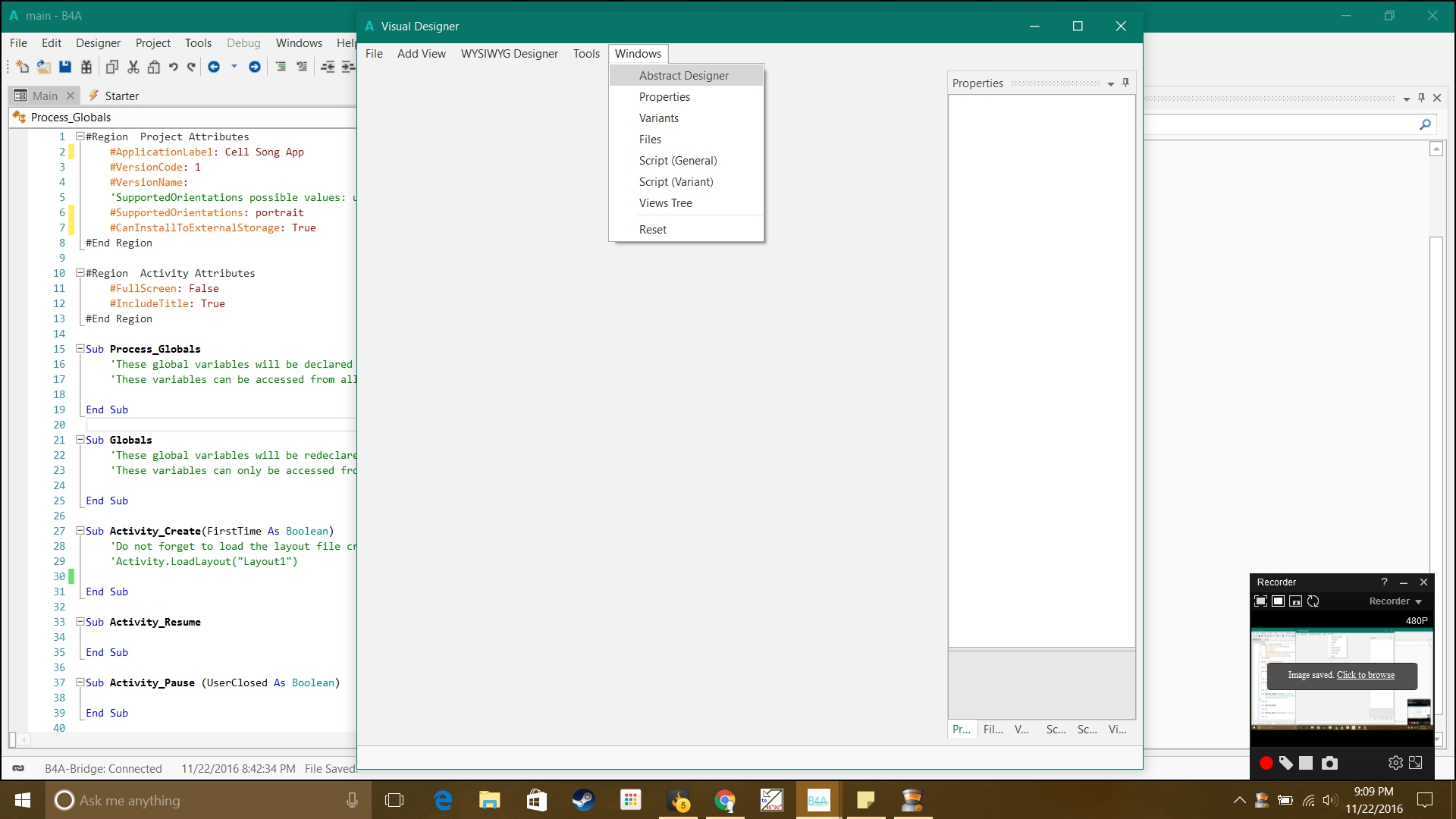
Task: Click inside the 'Ask me anything' search box
Action: point(190,800)
